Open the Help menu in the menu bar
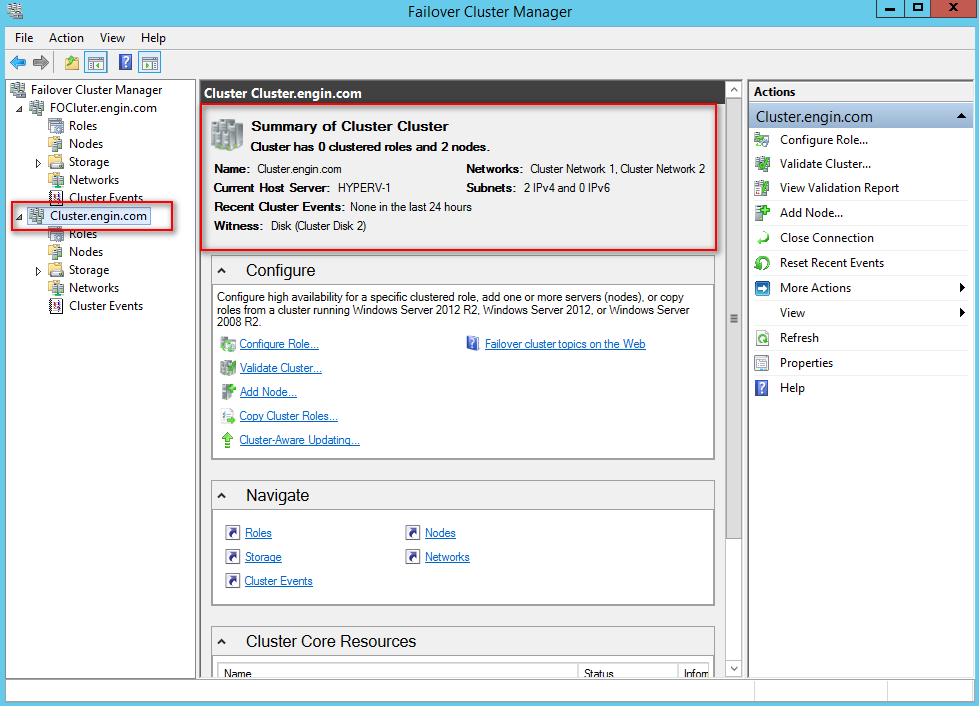979x706 pixels. point(153,38)
